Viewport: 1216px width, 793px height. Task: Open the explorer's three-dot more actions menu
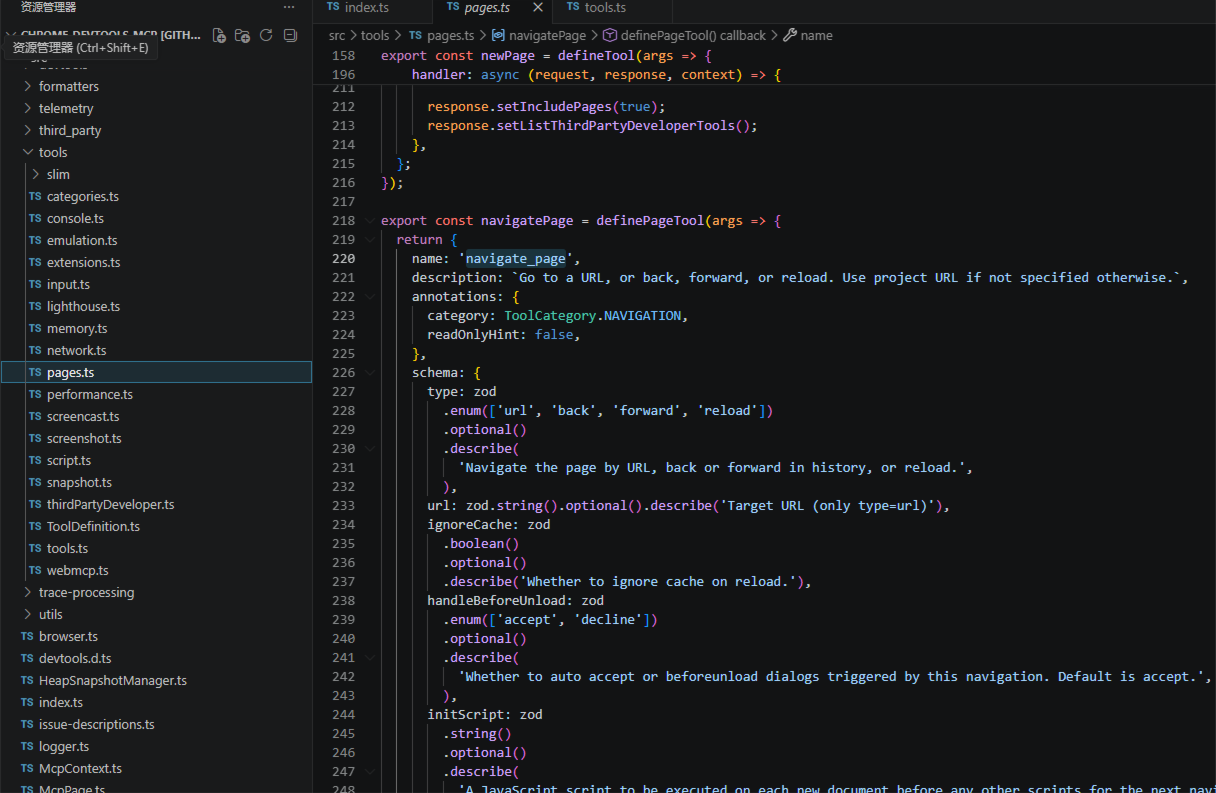(289, 7)
